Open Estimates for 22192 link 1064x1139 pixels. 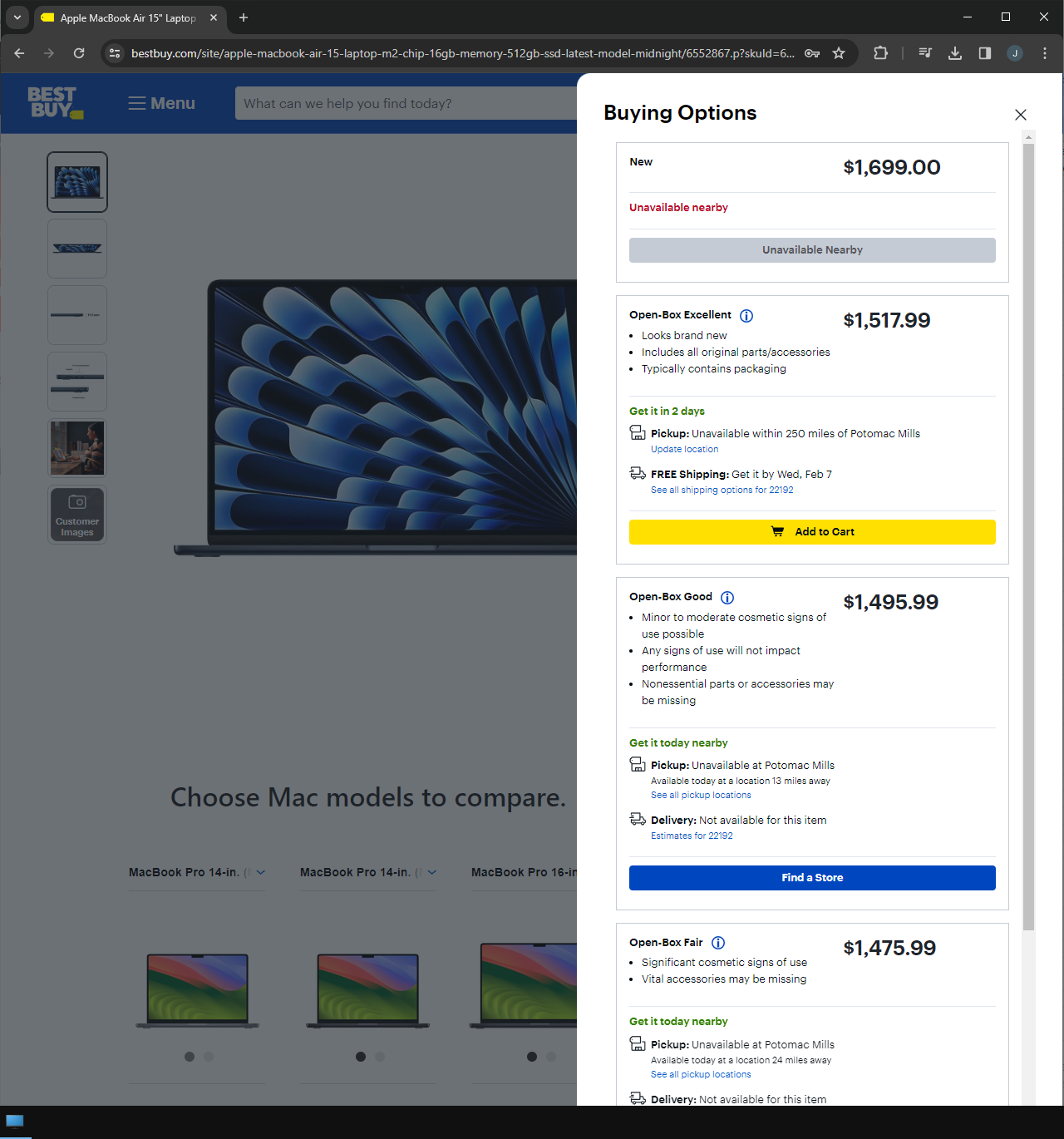692,836
